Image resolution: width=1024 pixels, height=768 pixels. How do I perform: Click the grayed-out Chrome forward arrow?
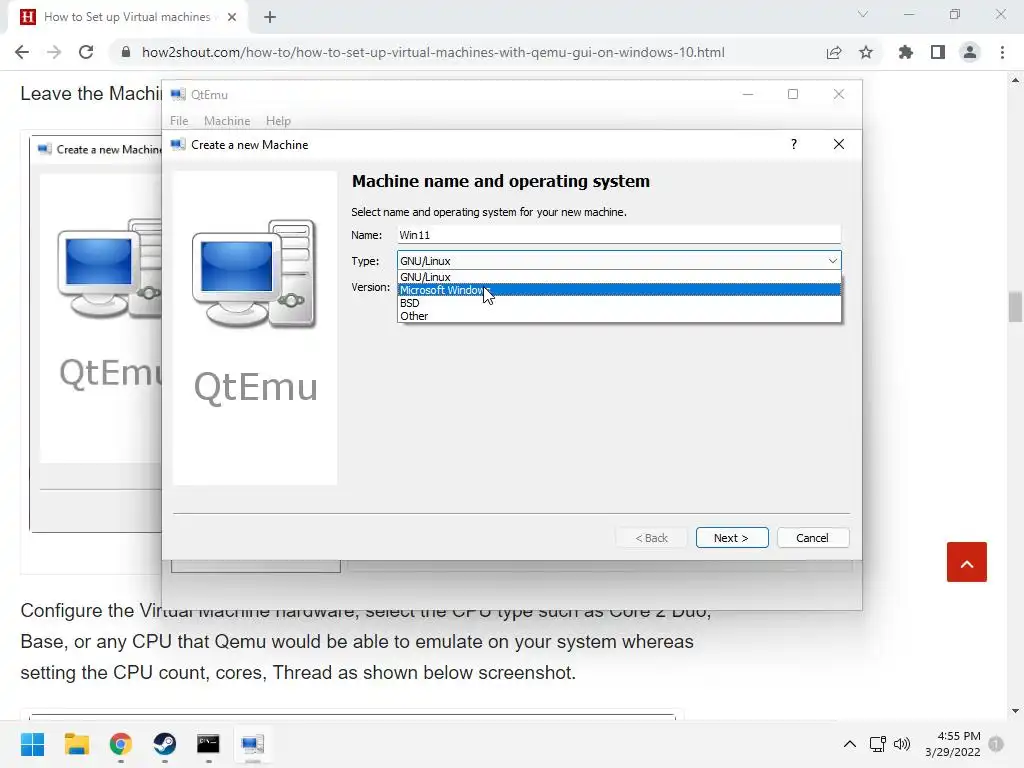[54, 52]
